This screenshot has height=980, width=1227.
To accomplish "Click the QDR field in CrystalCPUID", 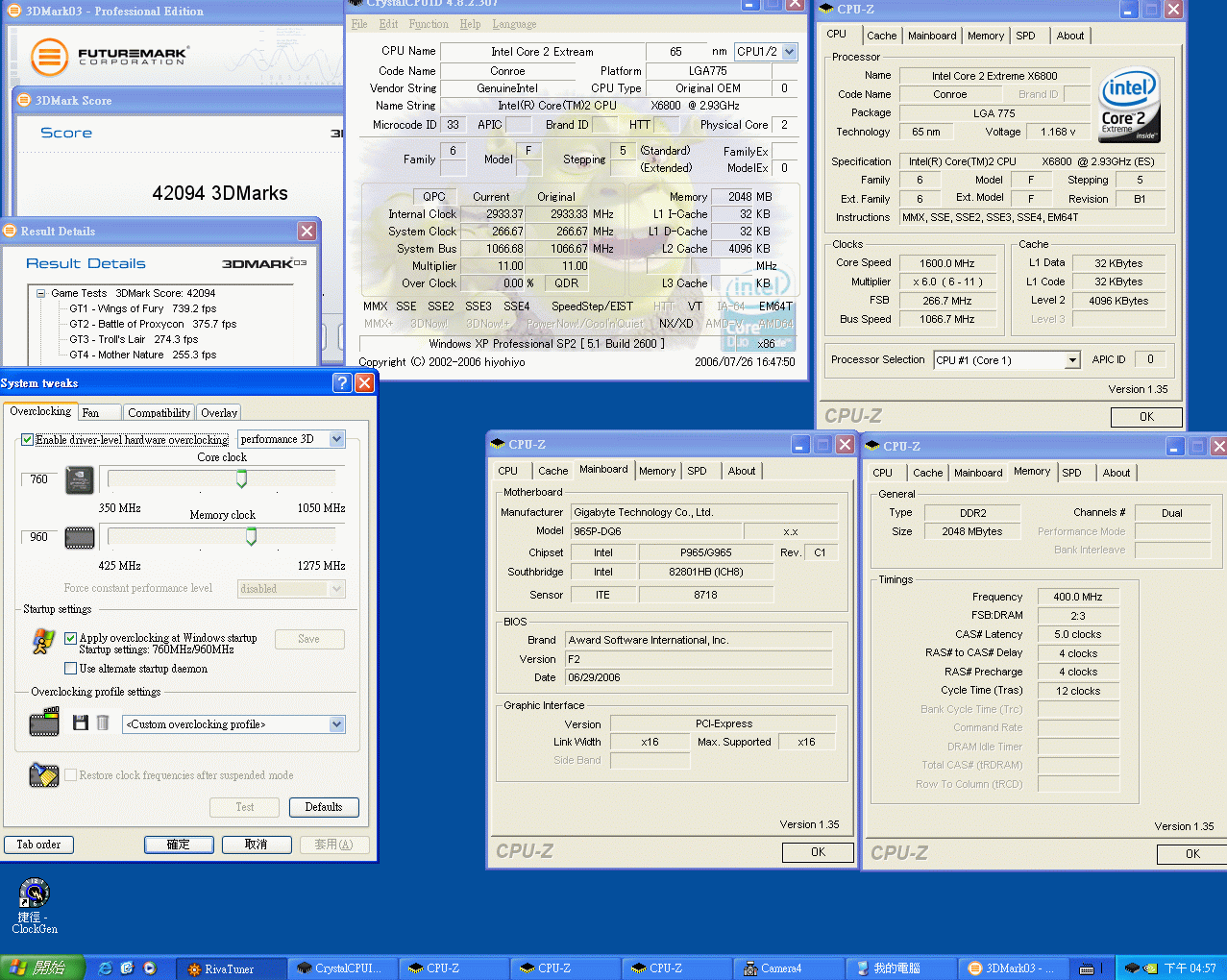I will 567,283.
